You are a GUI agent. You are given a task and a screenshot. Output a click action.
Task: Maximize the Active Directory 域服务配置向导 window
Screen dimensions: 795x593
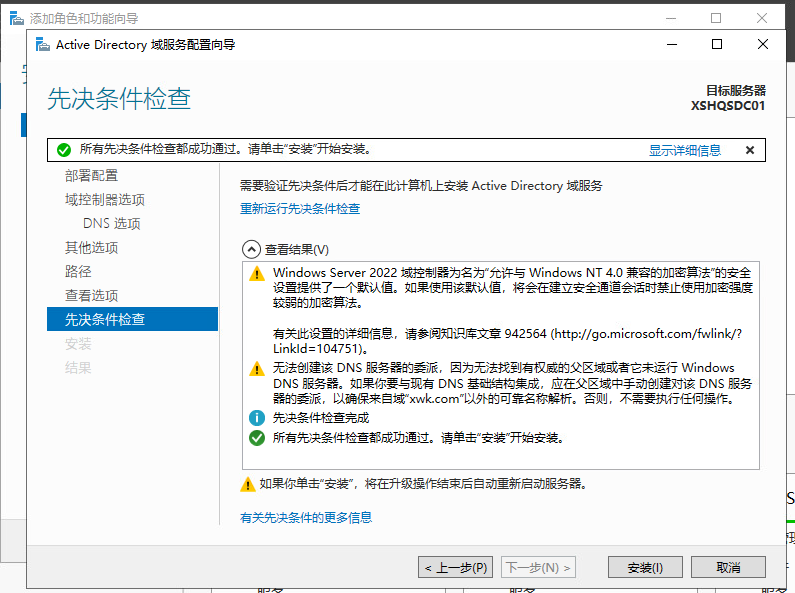click(717, 44)
